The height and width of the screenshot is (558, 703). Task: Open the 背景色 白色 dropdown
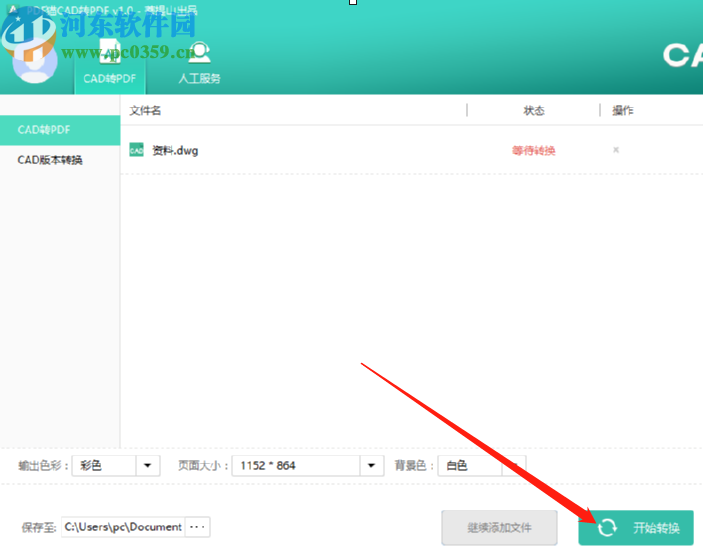pyautogui.click(x=481, y=466)
